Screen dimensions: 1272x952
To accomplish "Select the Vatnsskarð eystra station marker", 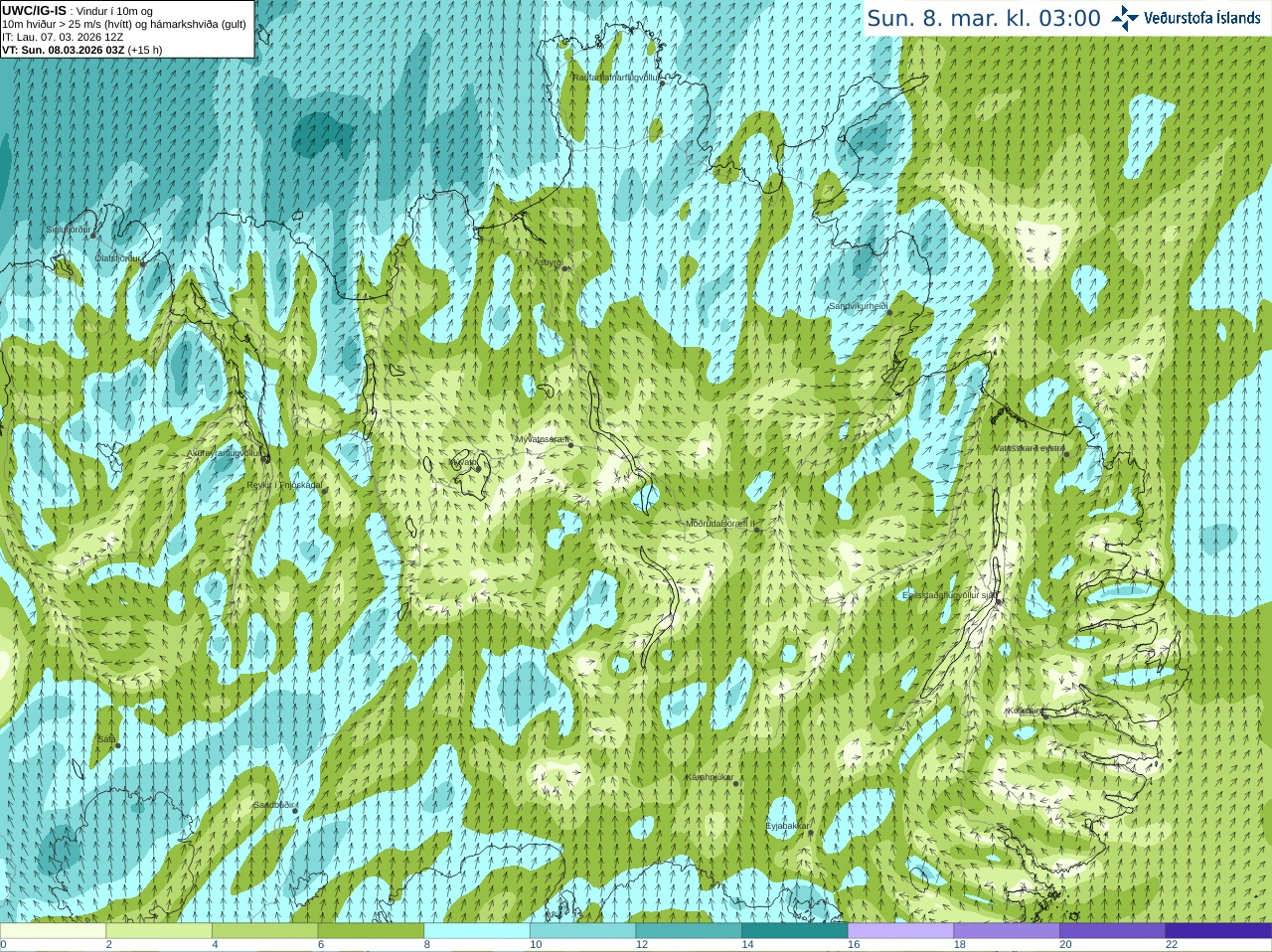I will click(x=1066, y=454).
